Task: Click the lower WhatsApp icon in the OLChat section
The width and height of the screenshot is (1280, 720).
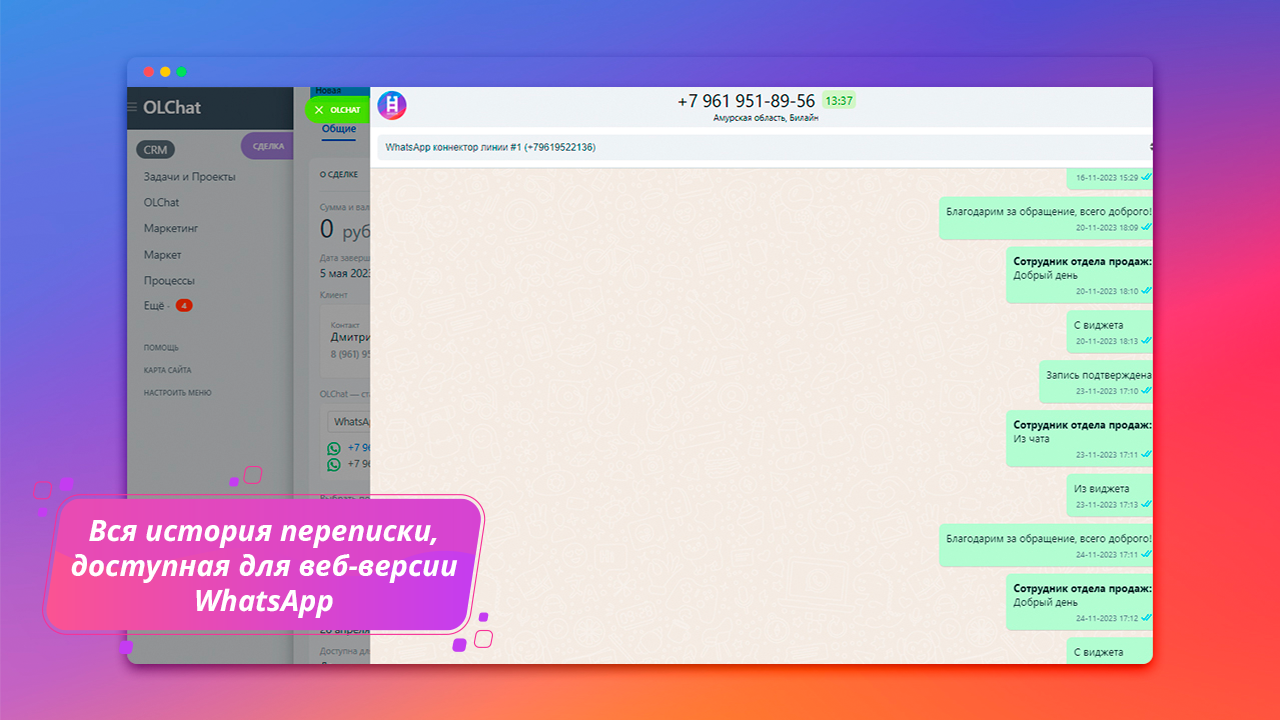Action: tap(334, 464)
